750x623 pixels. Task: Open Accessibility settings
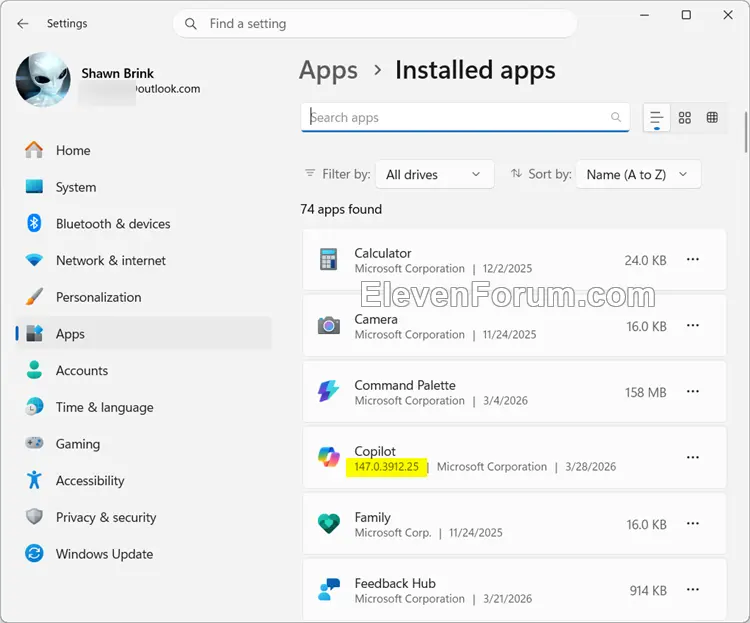pyautogui.click(x=143, y=480)
